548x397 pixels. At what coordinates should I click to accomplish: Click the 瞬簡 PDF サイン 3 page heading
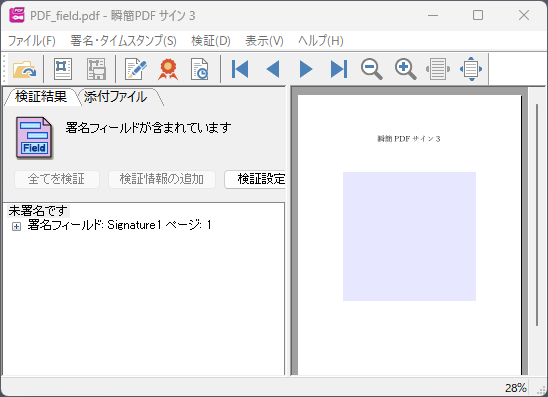point(409,139)
